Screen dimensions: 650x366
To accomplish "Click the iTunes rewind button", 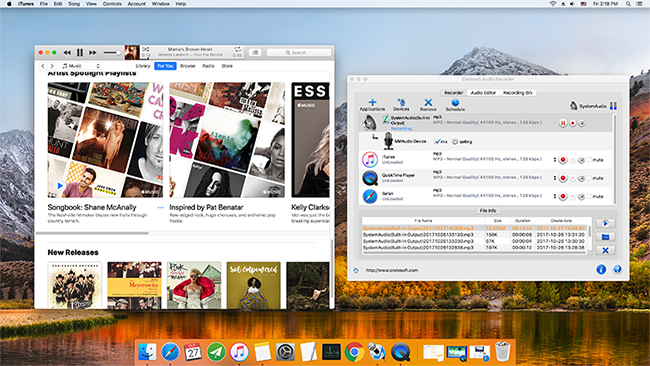I will (x=67, y=53).
